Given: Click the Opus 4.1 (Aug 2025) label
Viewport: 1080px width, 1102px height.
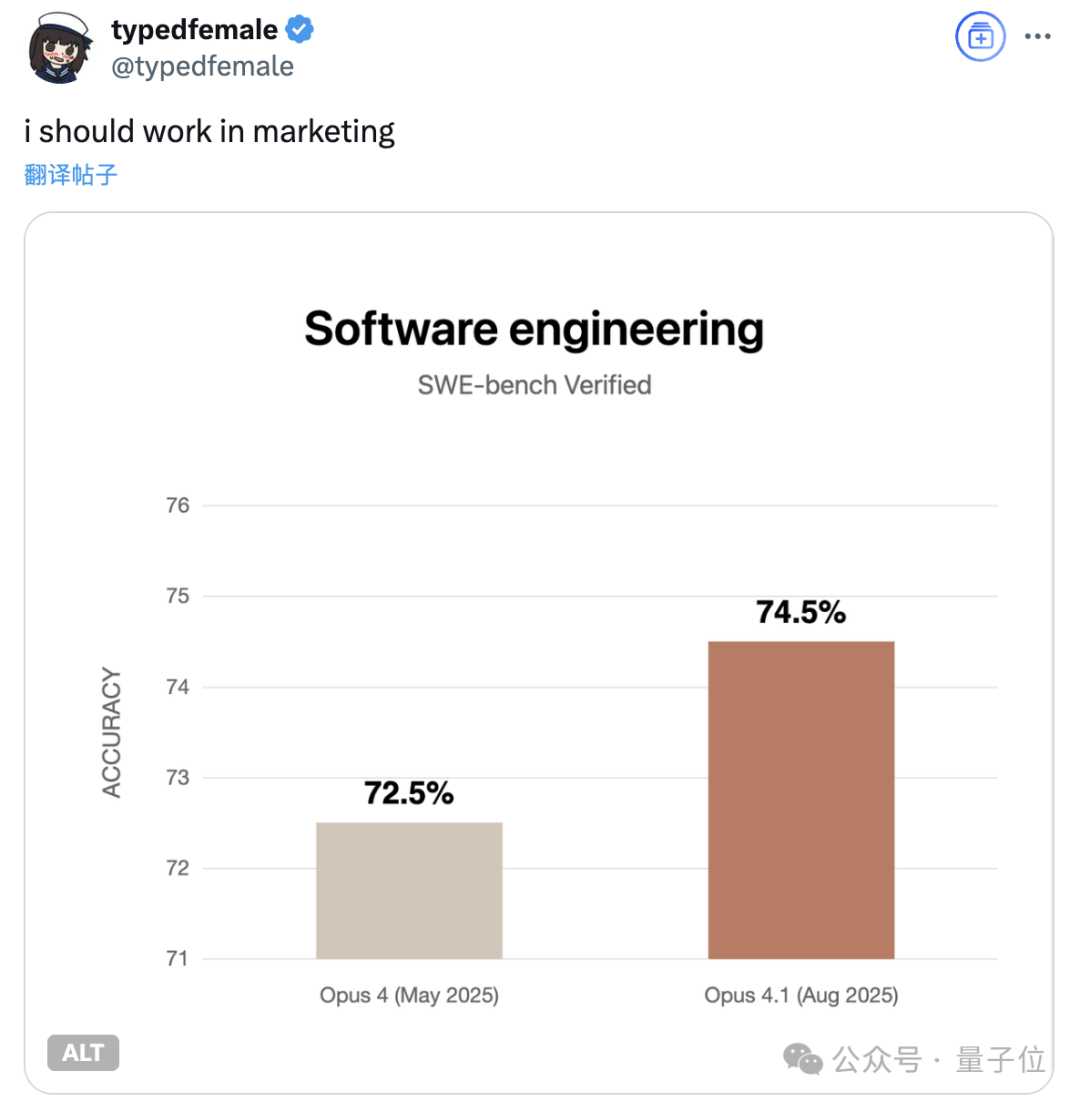Looking at the screenshot, I should 801,995.
